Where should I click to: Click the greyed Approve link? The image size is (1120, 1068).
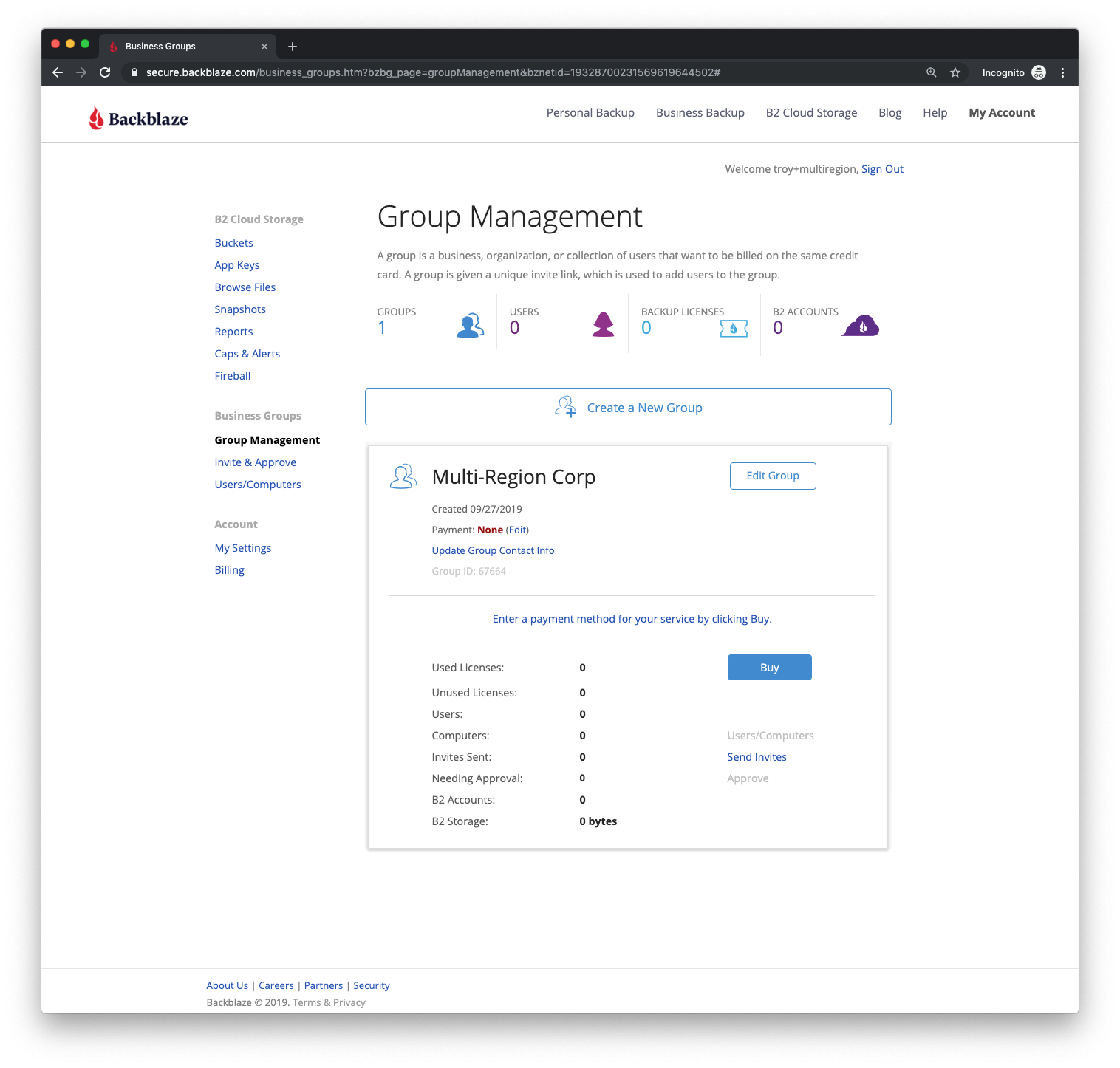pyautogui.click(x=748, y=778)
